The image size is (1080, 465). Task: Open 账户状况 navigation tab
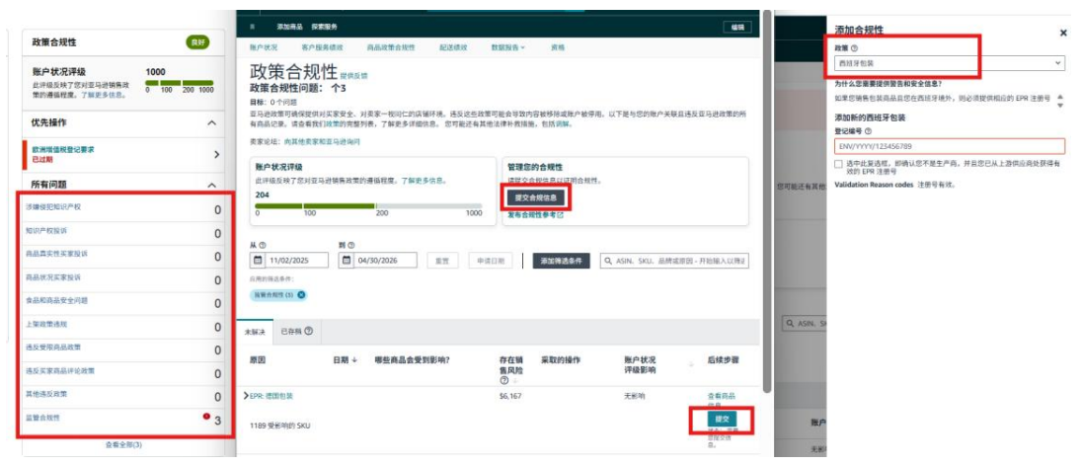264,48
